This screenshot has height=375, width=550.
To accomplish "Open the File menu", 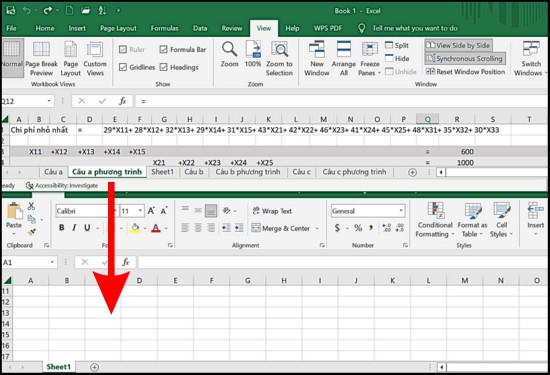I will point(12,28).
